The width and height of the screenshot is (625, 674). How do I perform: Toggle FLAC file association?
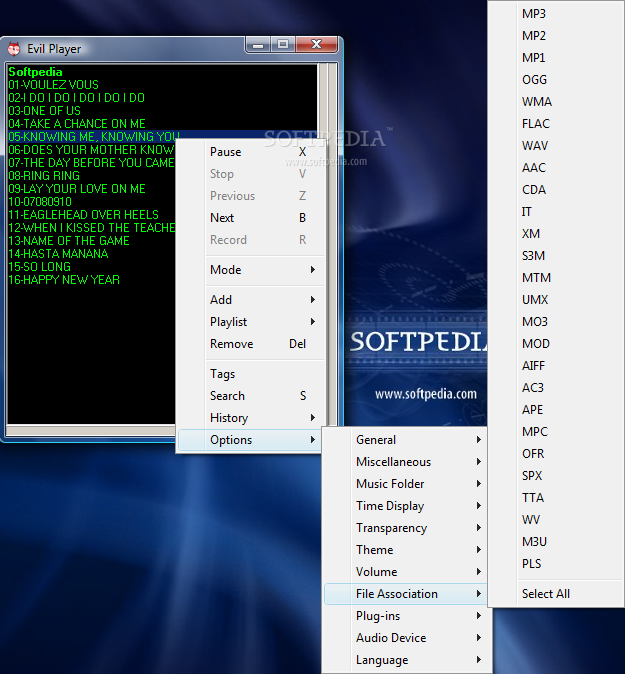pyautogui.click(x=556, y=124)
